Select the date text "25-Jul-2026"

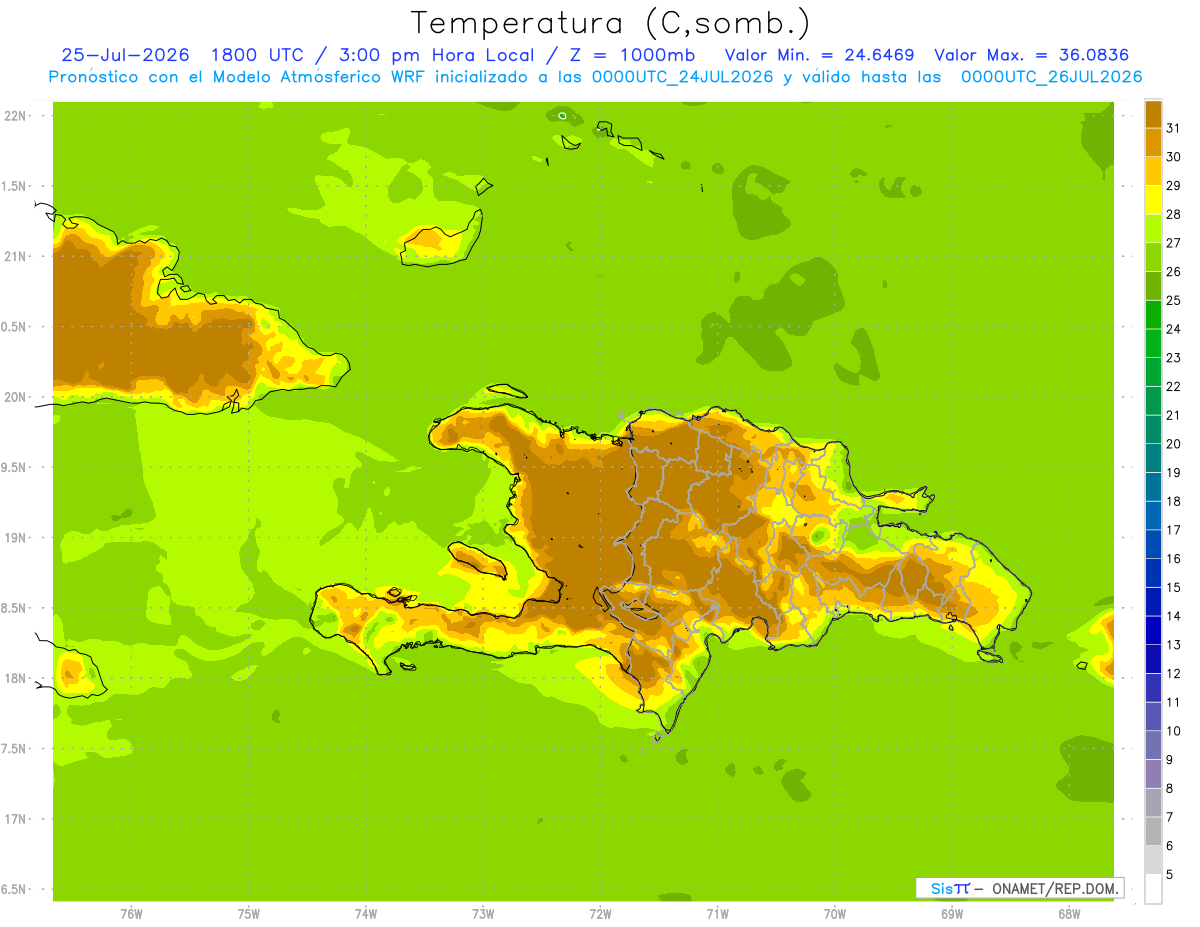(126, 55)
